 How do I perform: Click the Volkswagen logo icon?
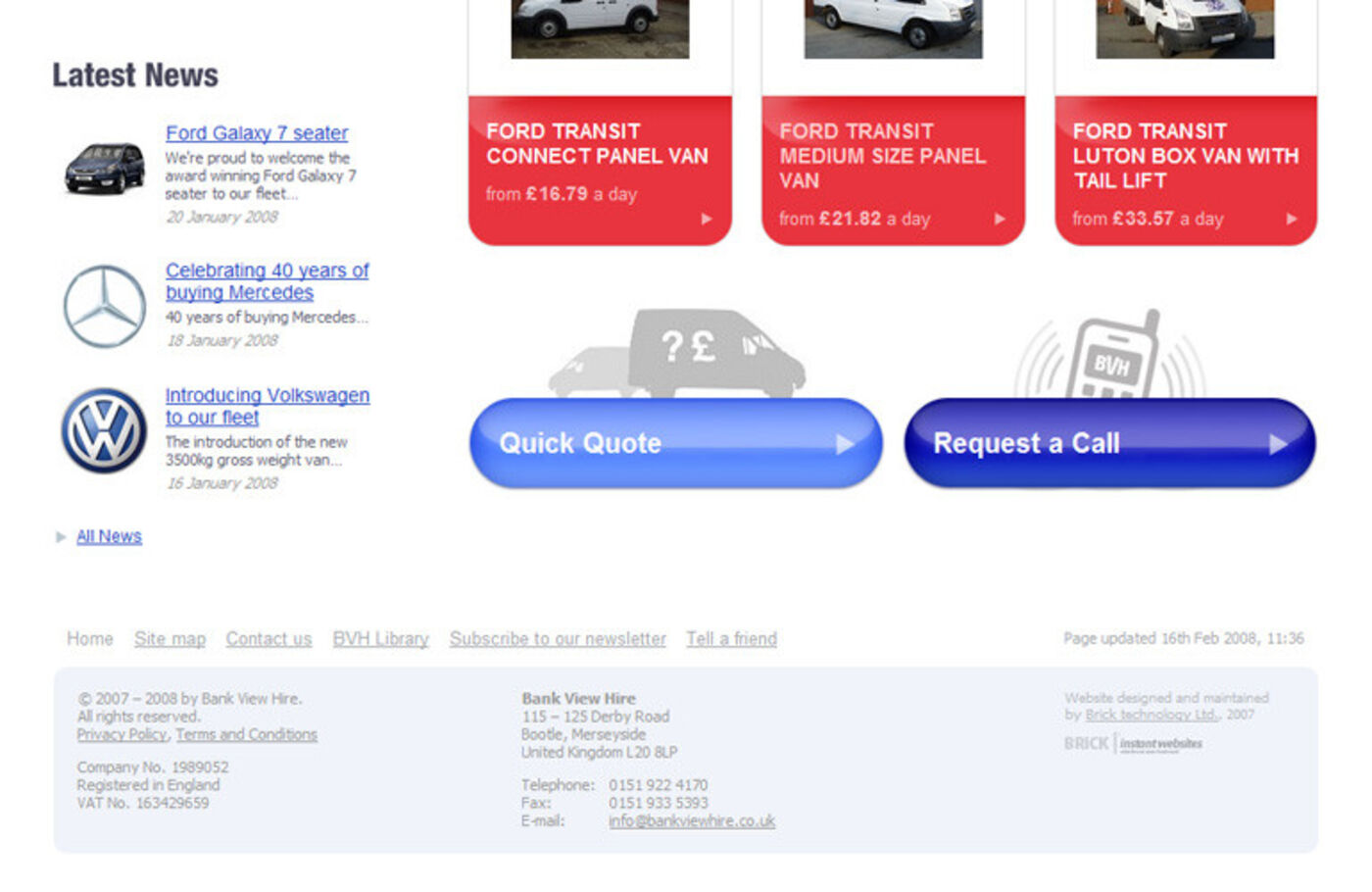tap(104, 430)
